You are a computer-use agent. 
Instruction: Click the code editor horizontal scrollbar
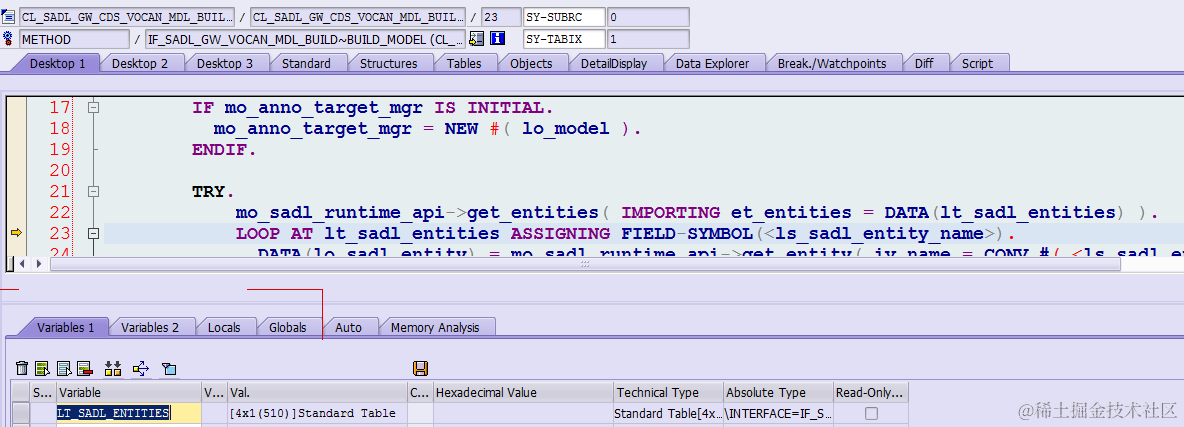point(586,263)
